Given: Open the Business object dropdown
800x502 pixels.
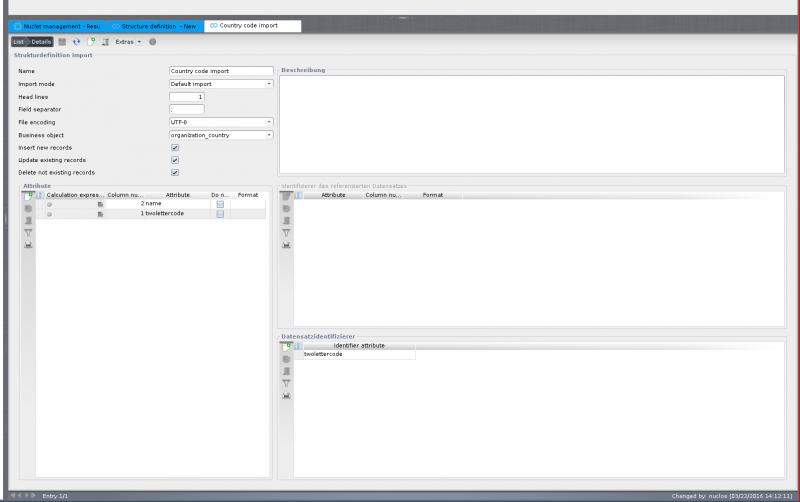Looking at the screenshot, I should (269, 135).
